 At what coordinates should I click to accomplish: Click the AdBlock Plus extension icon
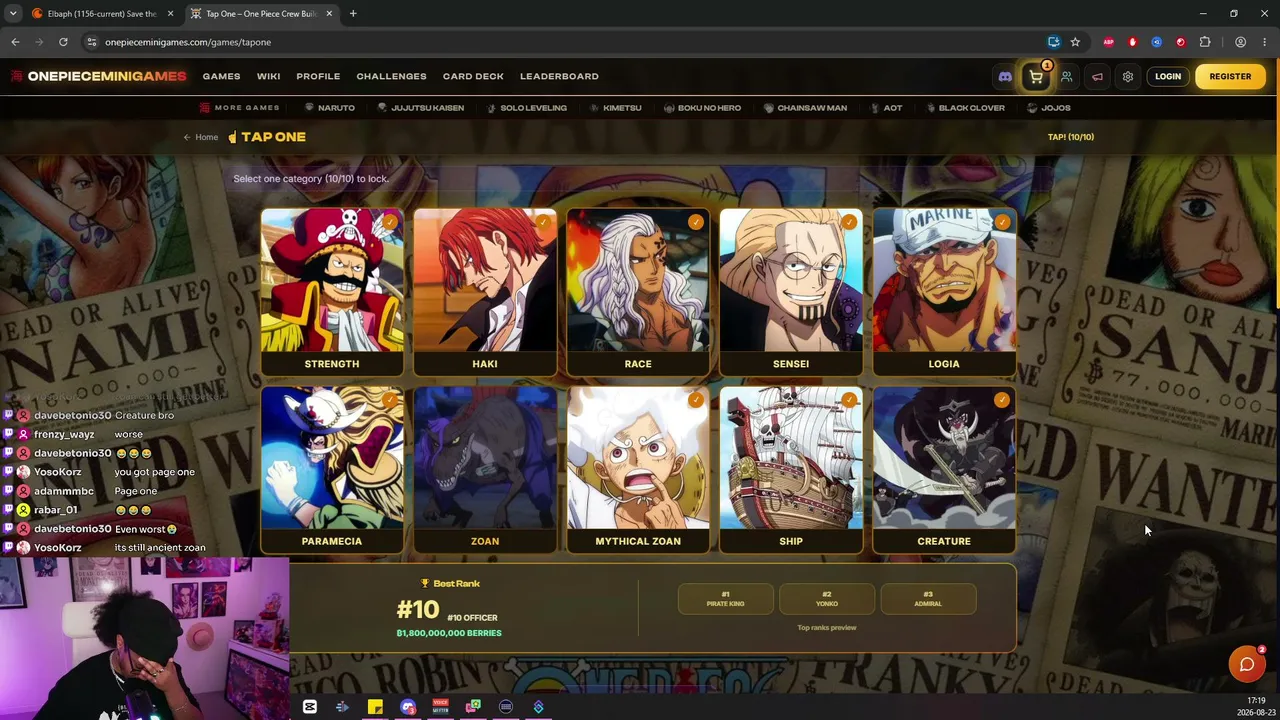(1108, 42)
